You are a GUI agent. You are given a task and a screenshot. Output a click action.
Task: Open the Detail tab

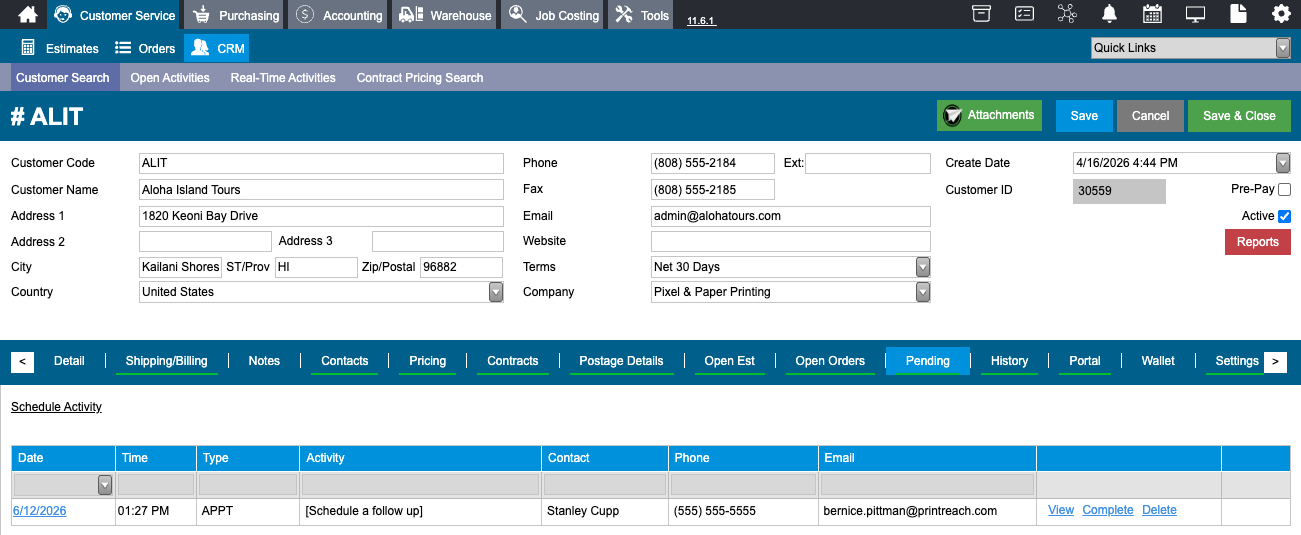[x=69, y=361]
